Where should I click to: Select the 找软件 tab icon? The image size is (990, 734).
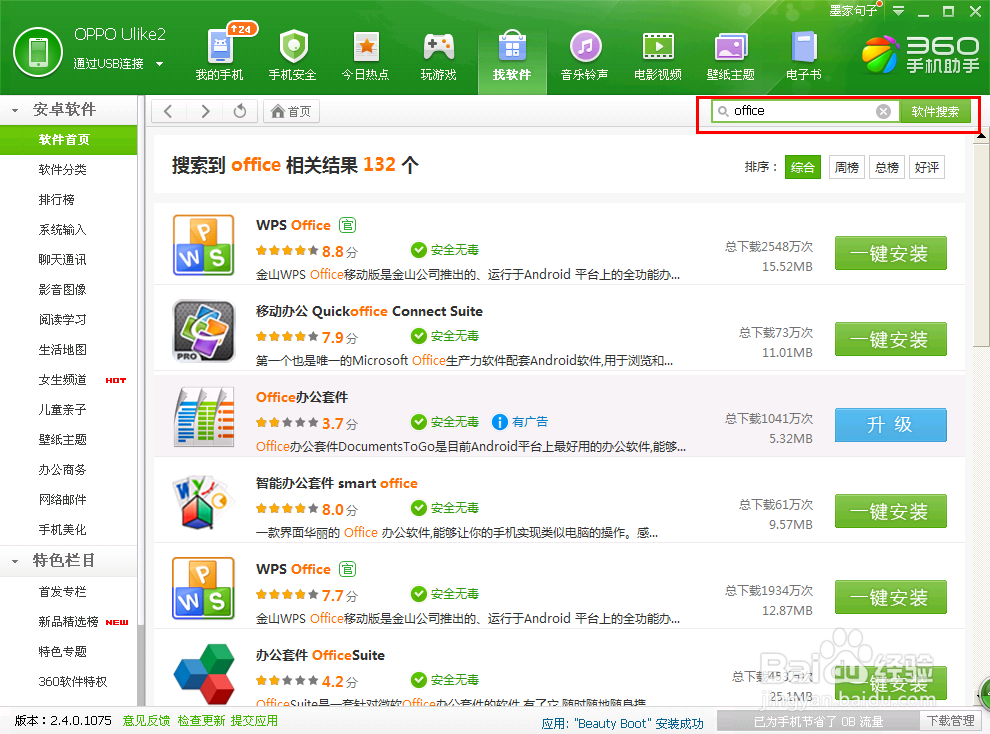pyautogui.click(x=512, y=47)
